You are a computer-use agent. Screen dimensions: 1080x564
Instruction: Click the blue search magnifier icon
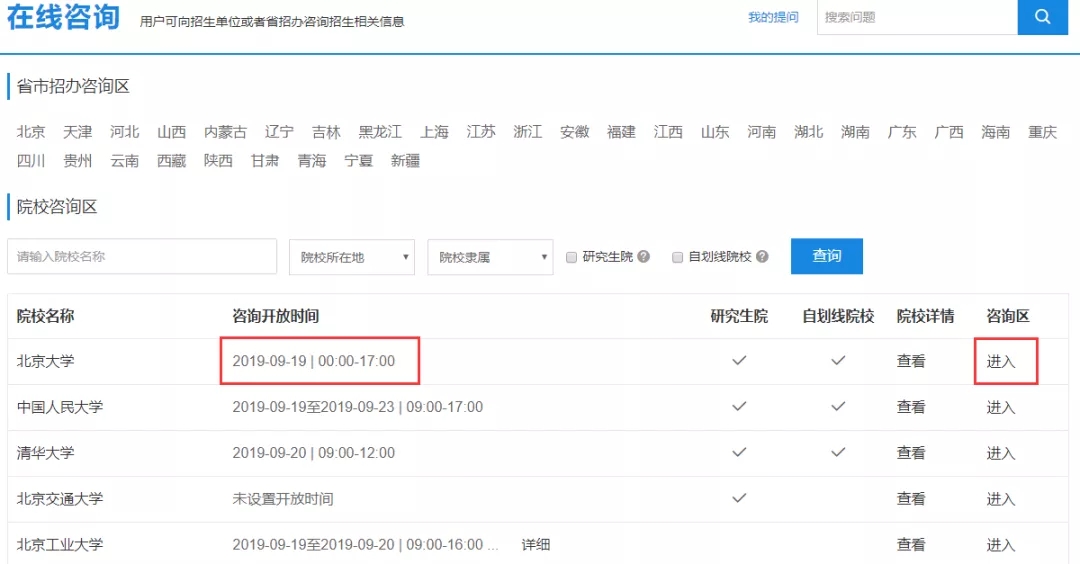1042,17
